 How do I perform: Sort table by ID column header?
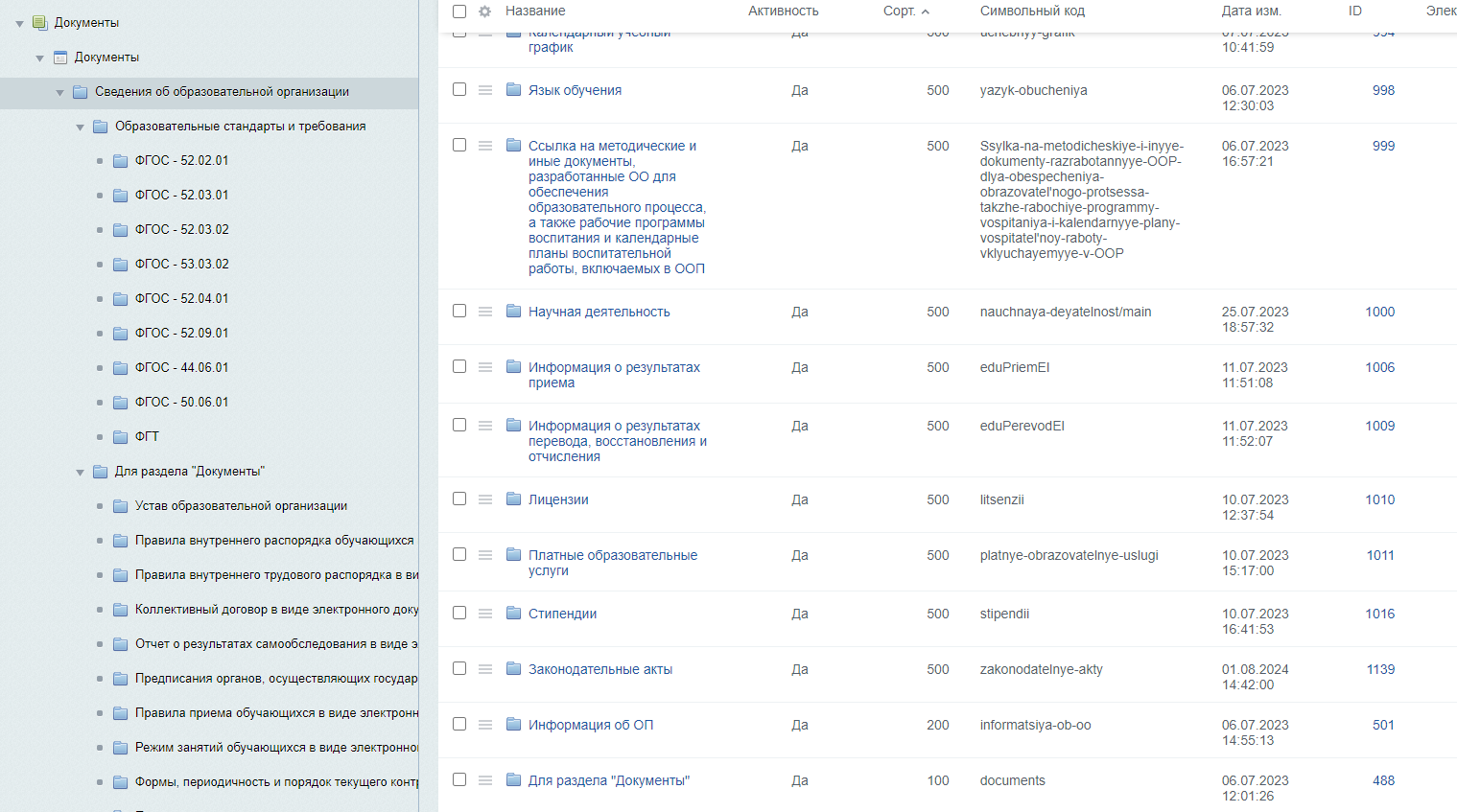(x=1355, y=12)
